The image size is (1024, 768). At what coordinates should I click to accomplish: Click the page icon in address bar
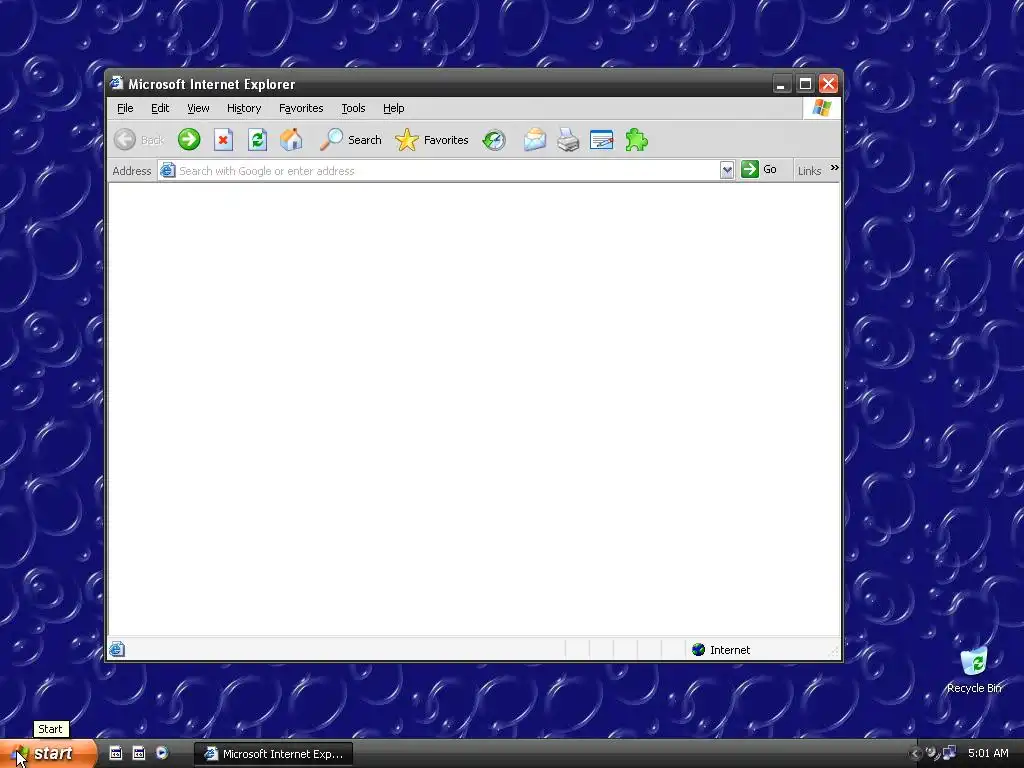pyautogui.click(x=168, y=170)
